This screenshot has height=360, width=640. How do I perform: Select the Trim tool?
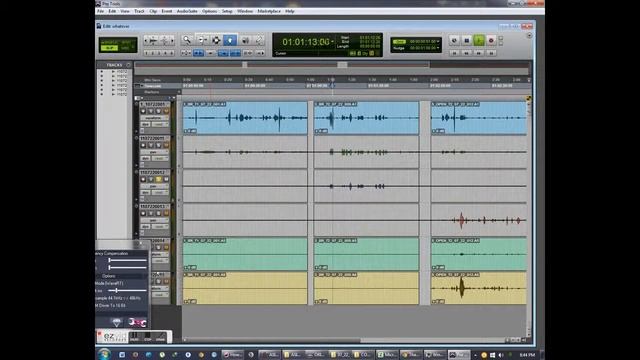pos(202,40)
